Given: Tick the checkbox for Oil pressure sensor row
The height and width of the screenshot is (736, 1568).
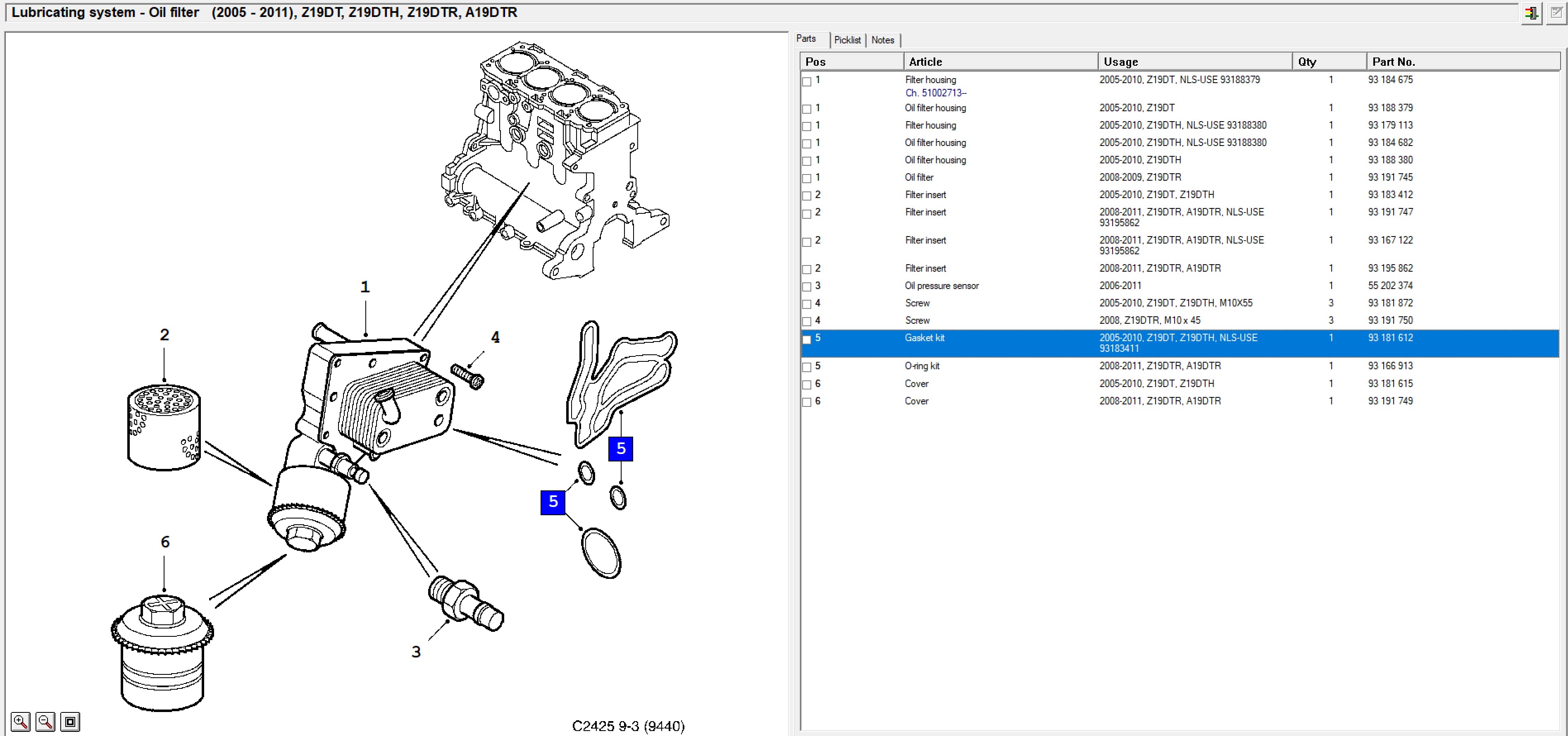Looking at the screenshot, I should pyautogui.click(x=806, y=287).
